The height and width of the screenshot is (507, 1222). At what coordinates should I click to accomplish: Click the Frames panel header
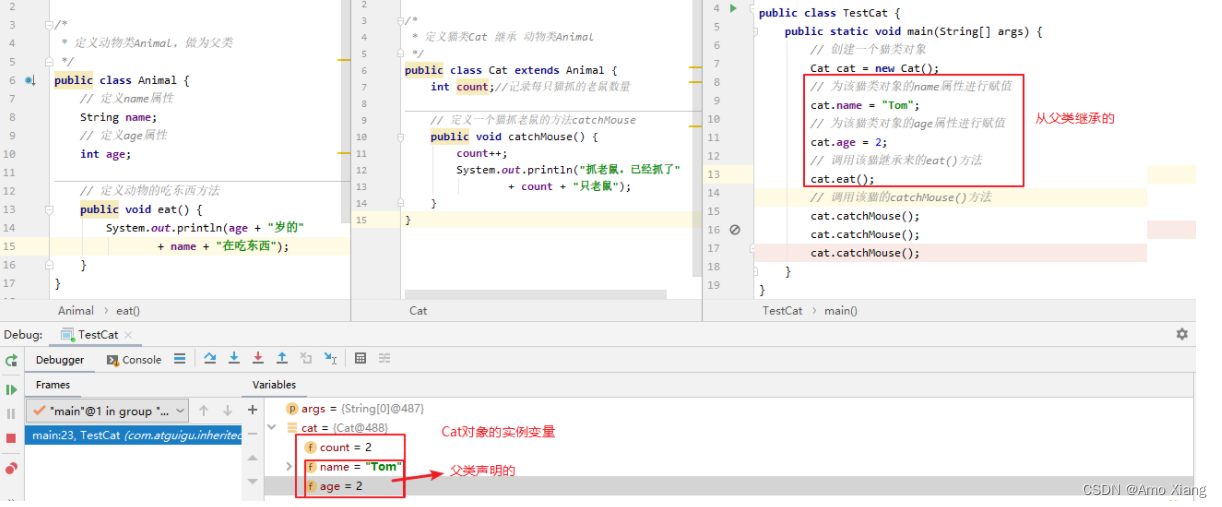pos(53,385)
